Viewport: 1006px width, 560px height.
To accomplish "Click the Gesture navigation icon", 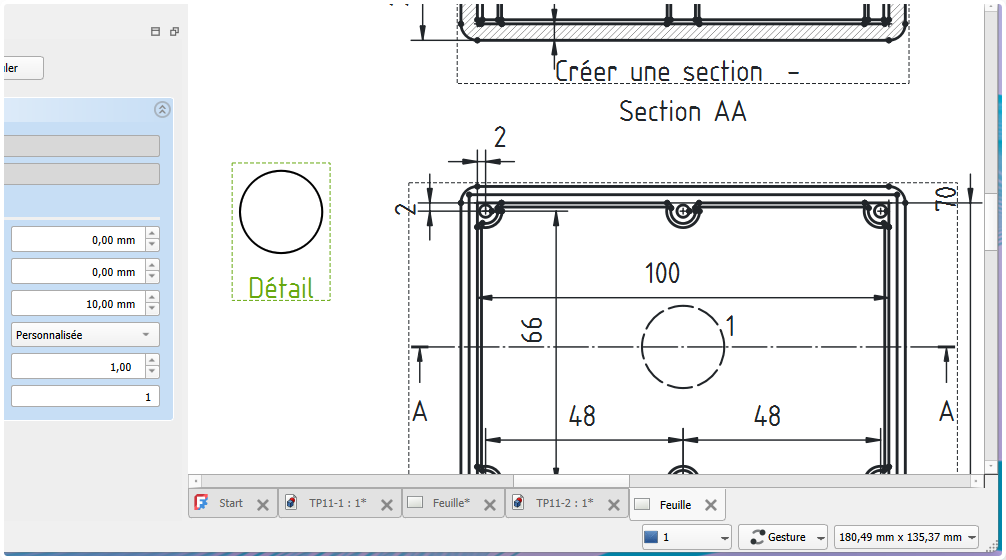I will pyautogui.click(x=756, y=537).
